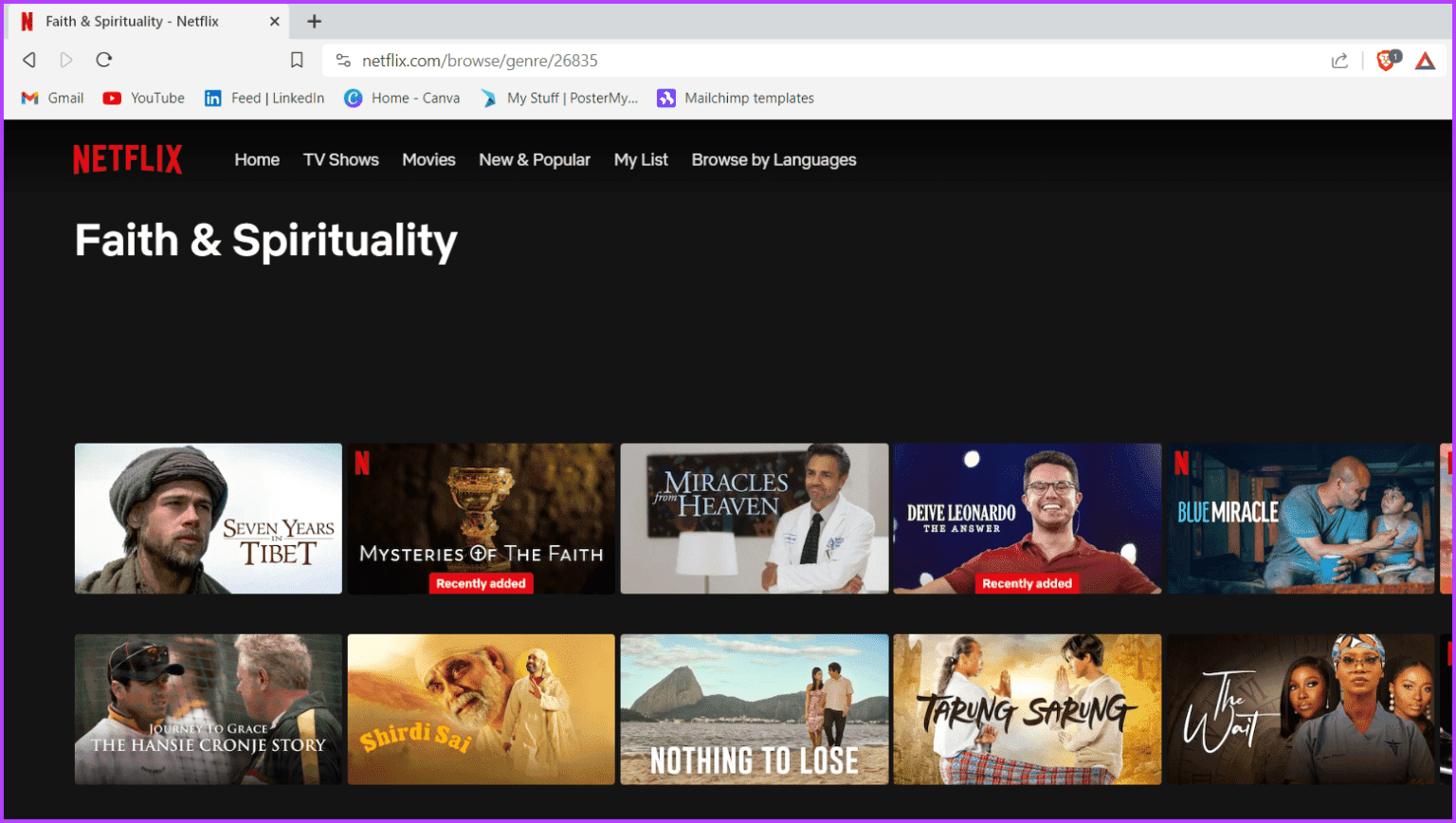Open The Hansie Cronje Story thumbnail
This screenshot has height=823, width=1456.
coord(209,709)
